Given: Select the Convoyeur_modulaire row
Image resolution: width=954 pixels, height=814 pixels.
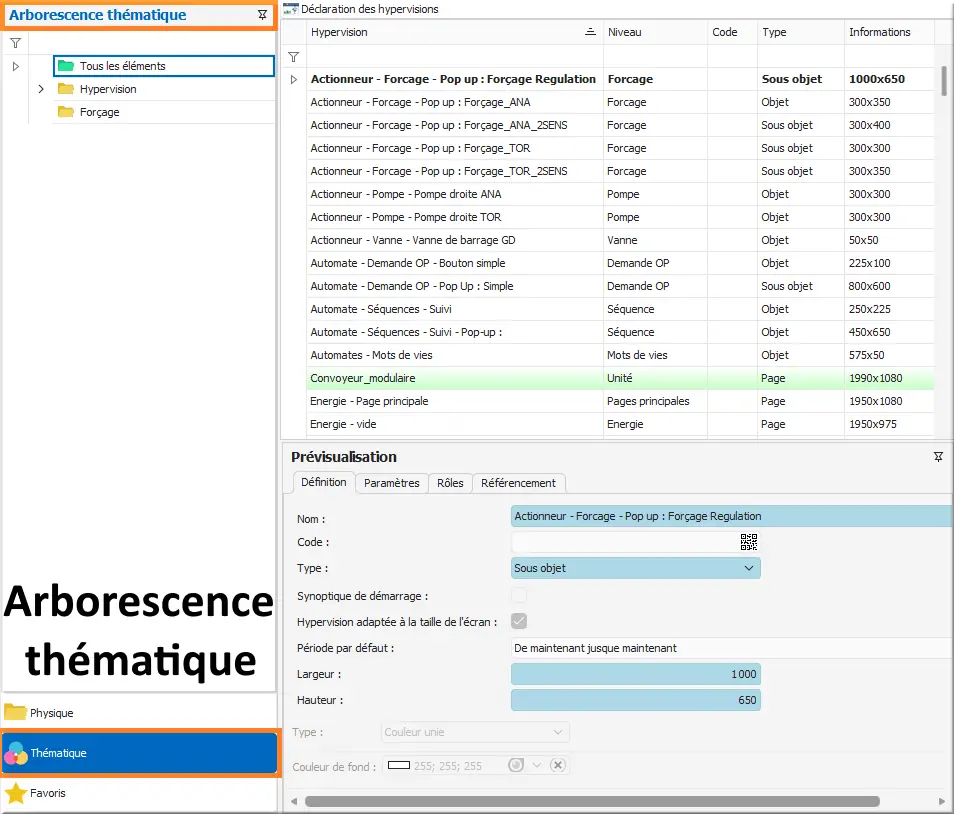Looking at the screenshot, I should [x=621, y=378].
